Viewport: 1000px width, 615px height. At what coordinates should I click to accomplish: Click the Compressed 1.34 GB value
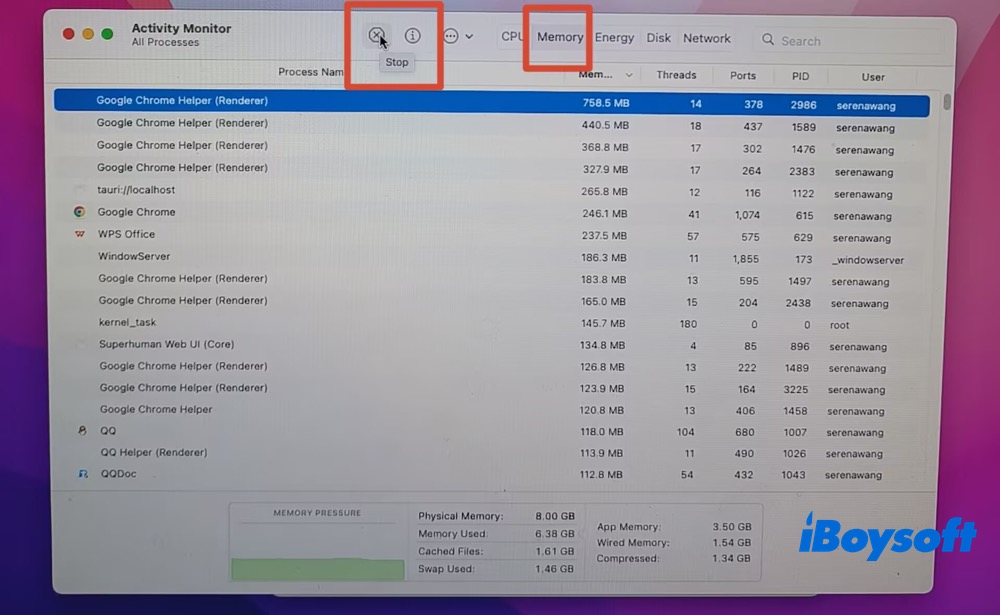click(731, 558)
